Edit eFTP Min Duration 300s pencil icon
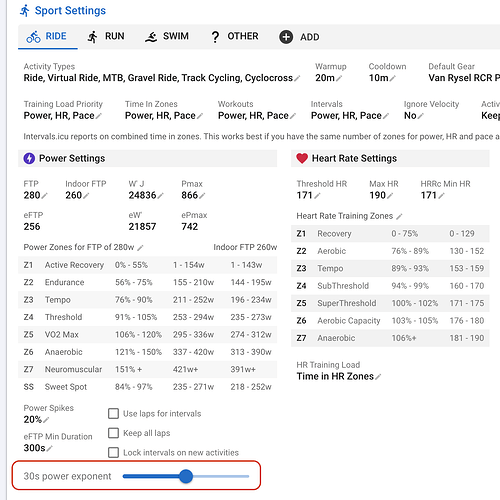This screenshot has width=500, height=500. click(49, 449)
